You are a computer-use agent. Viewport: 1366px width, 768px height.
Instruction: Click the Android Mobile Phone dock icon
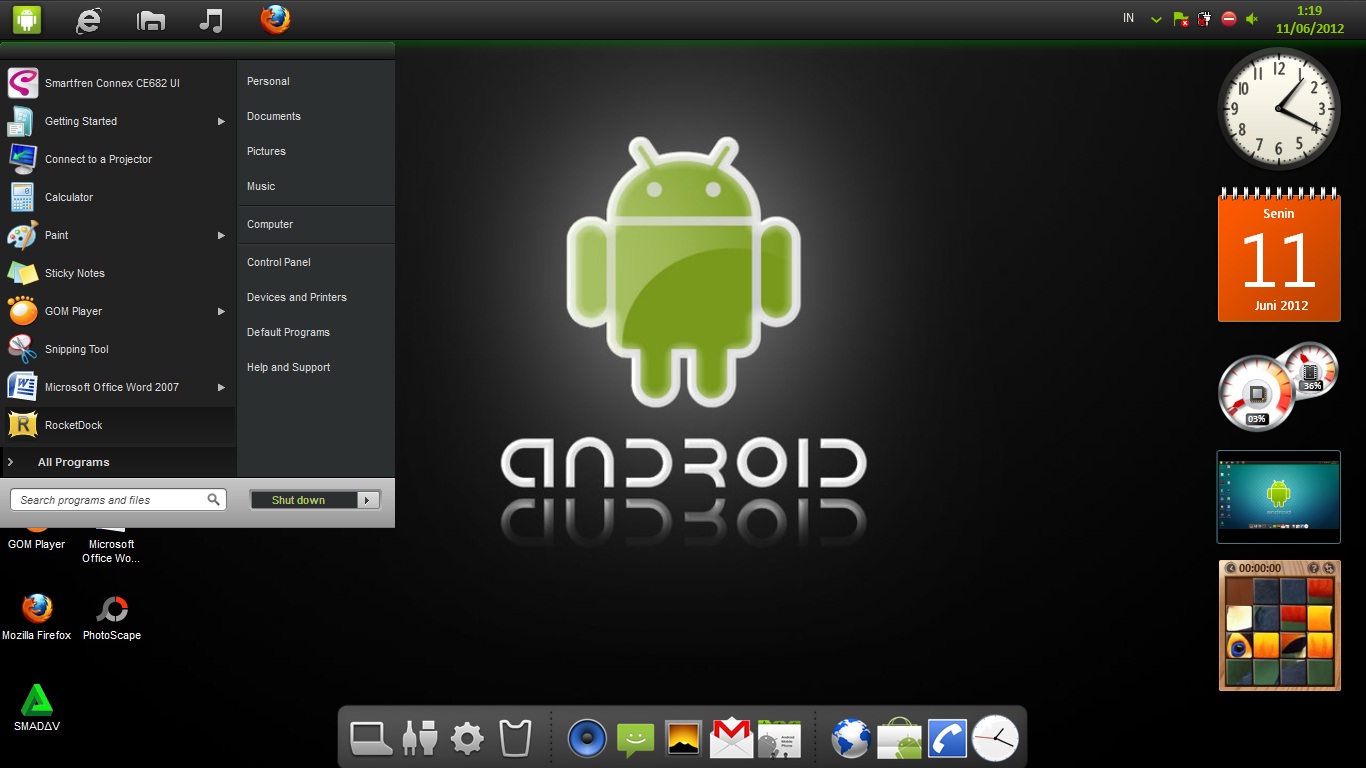pos(779,738)
